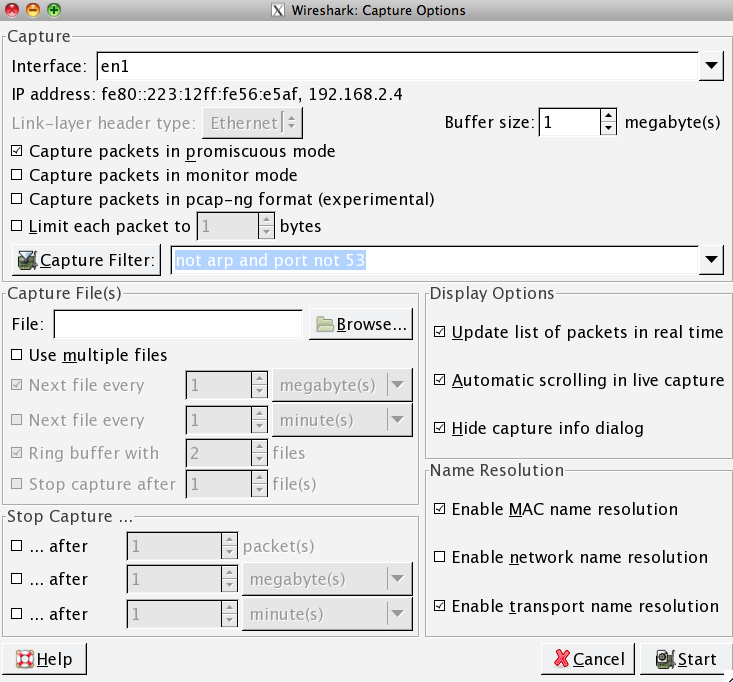Open Stop Capture minute(s) unit dropdown

[x=327, y=614]
